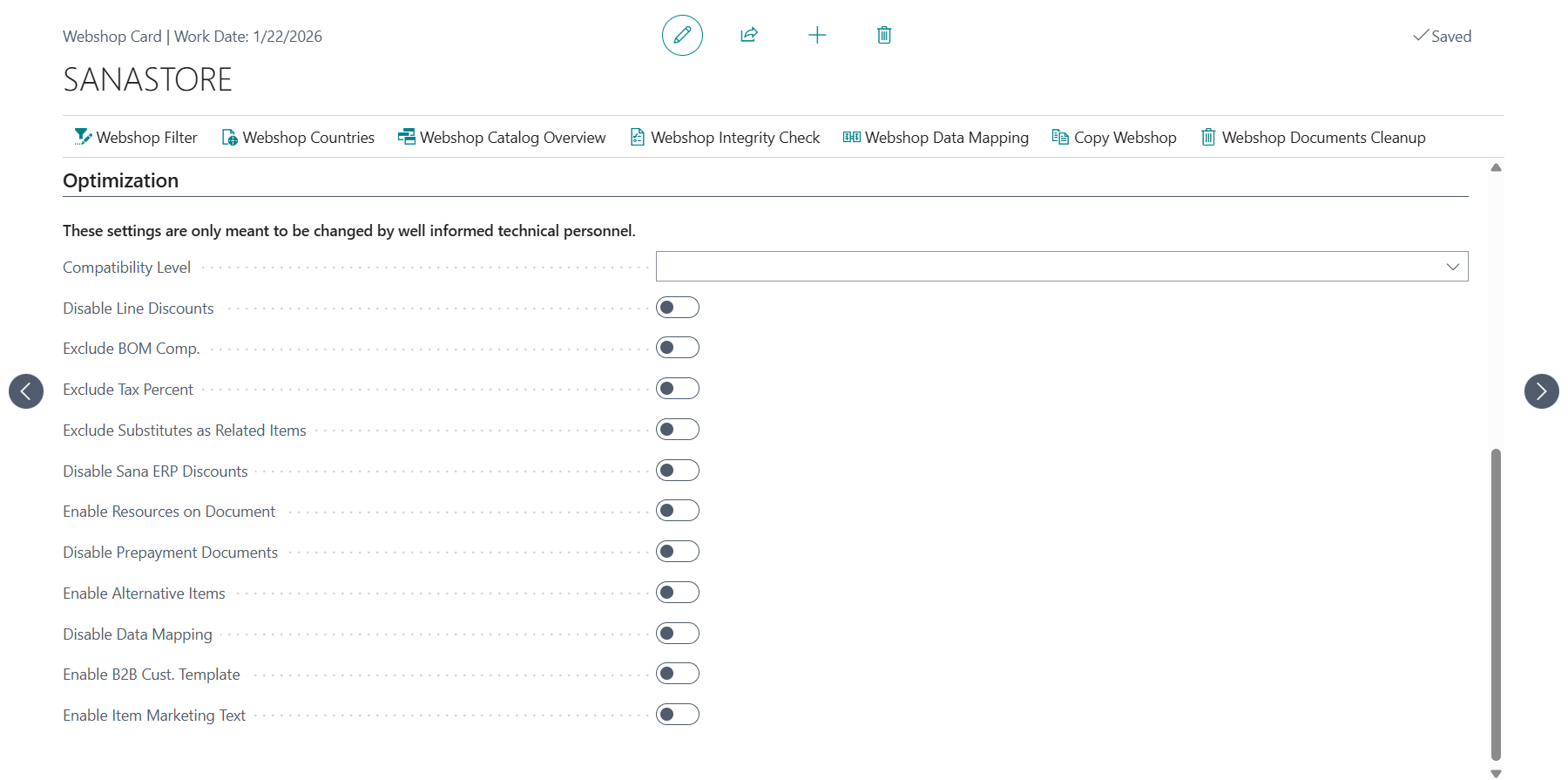Select the Copy Webshop action
Viewport: 1568px width, 780px height.
tap(1114, 137)
